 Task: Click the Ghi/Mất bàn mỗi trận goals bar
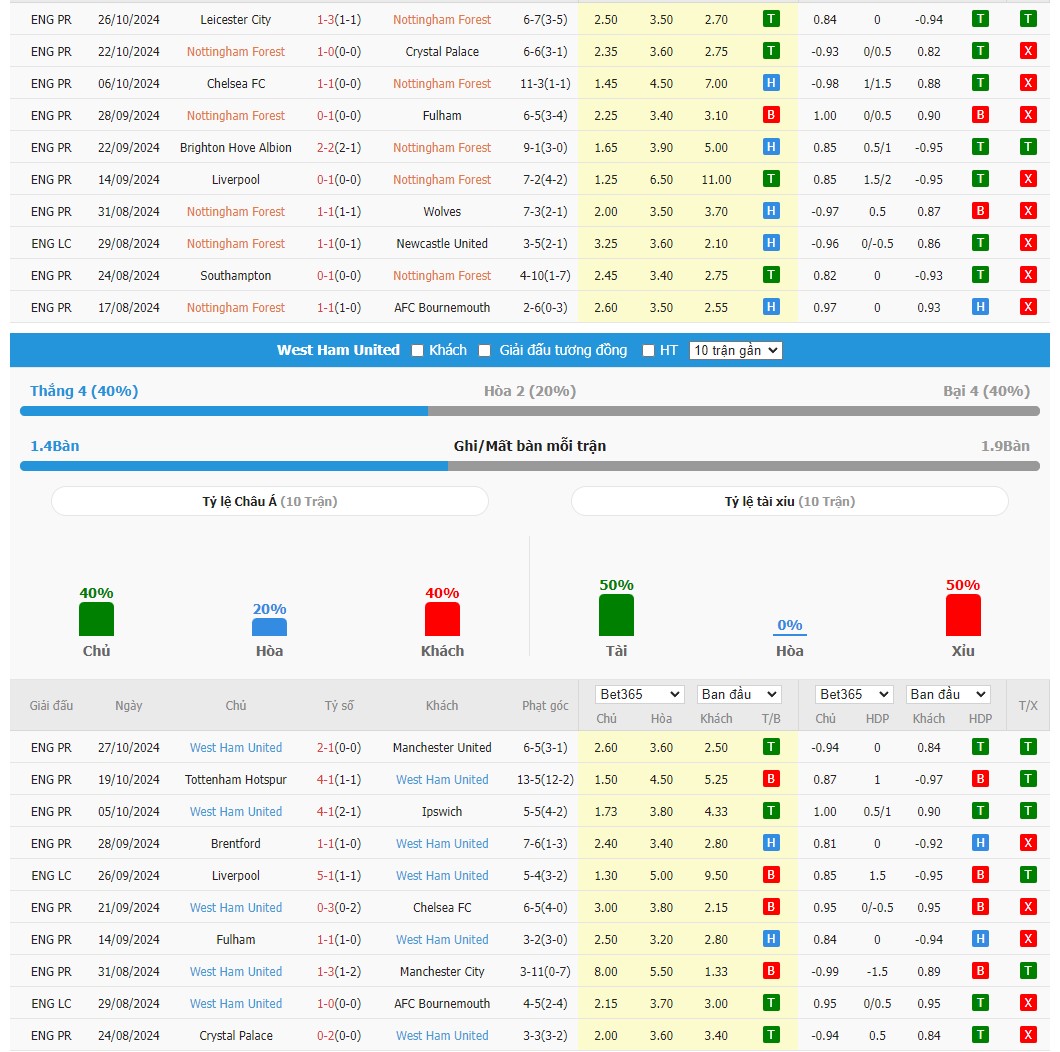click(x=530, y=466)
